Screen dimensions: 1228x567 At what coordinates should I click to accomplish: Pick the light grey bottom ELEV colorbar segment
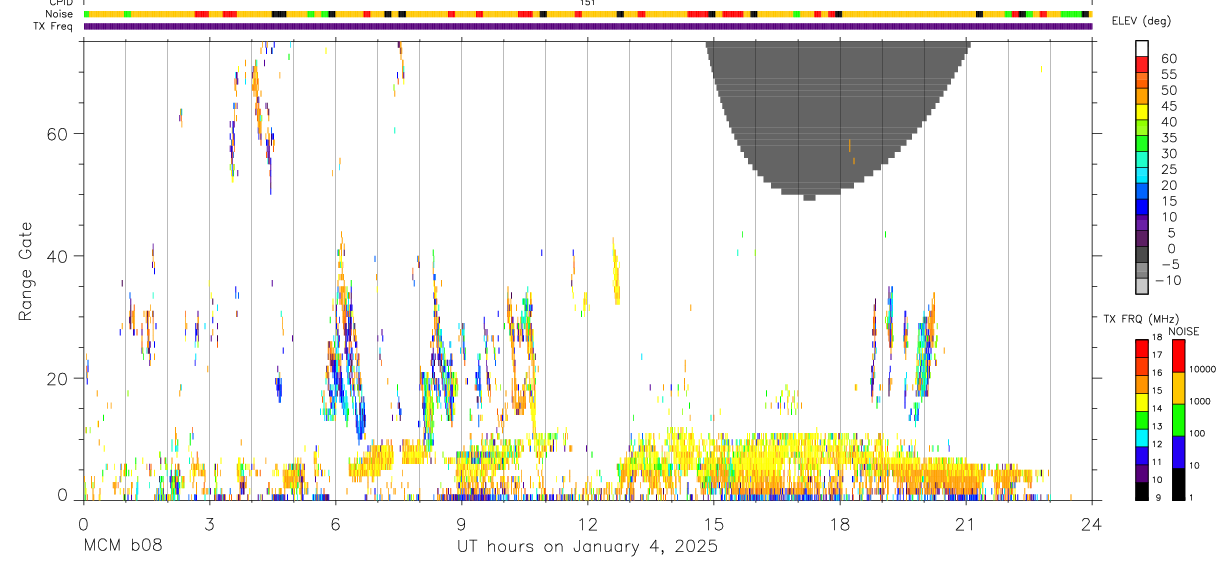pyautogui.click(x=1142, y=286)
